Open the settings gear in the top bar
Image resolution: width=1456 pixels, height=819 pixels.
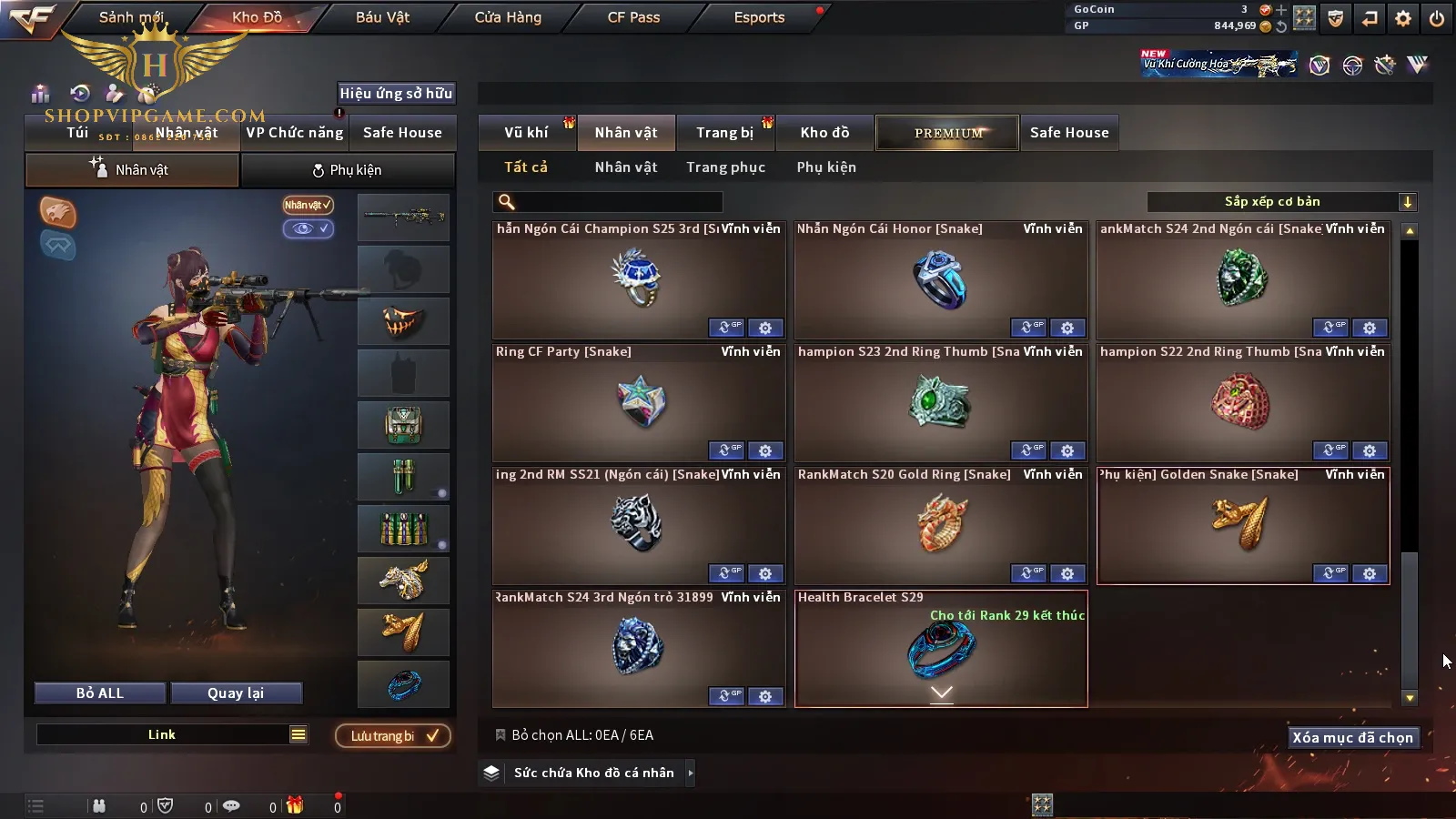(1403, 18)
